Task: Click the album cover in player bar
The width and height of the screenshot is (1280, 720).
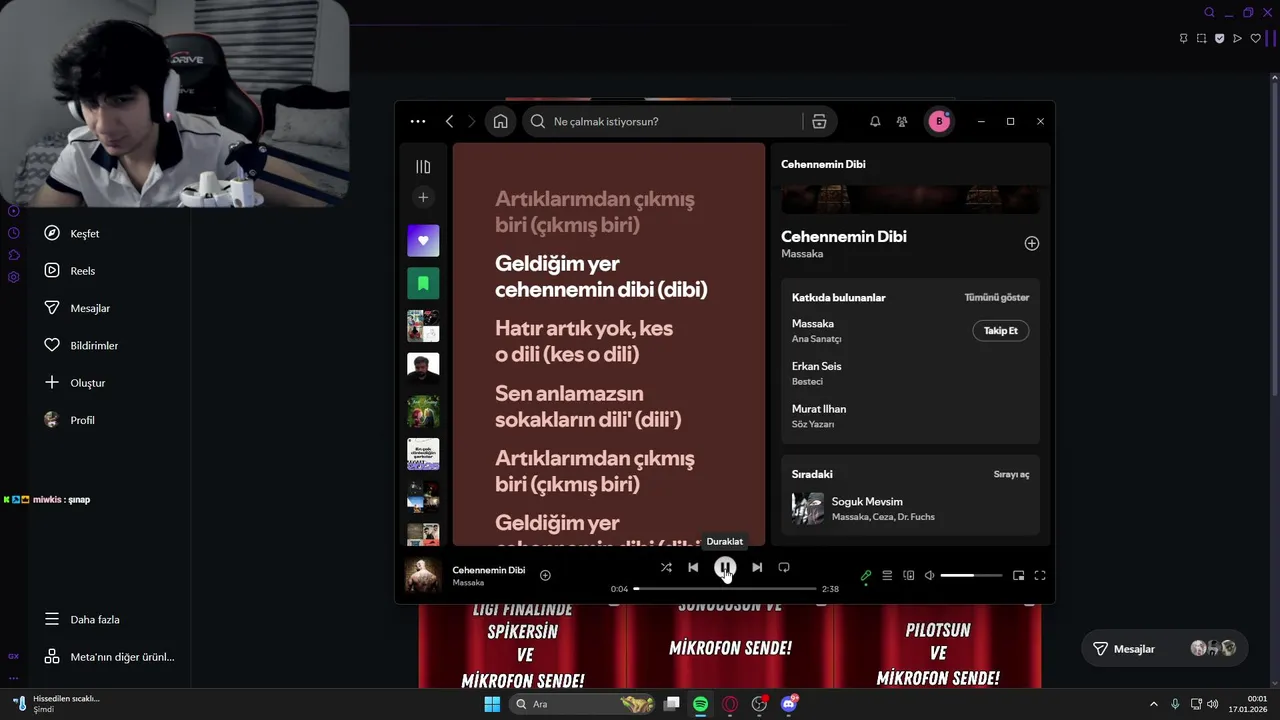Action: [423, 575]
